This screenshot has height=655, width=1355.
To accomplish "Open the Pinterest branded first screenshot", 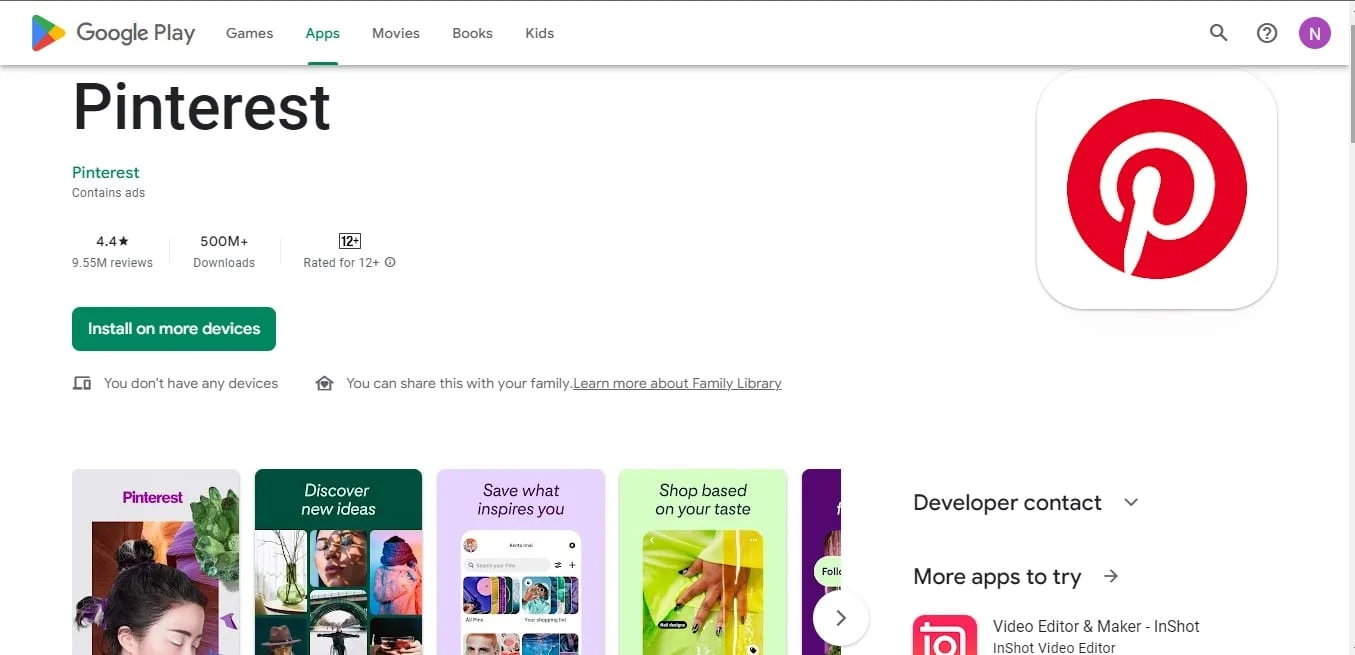I will coord(156,562).
